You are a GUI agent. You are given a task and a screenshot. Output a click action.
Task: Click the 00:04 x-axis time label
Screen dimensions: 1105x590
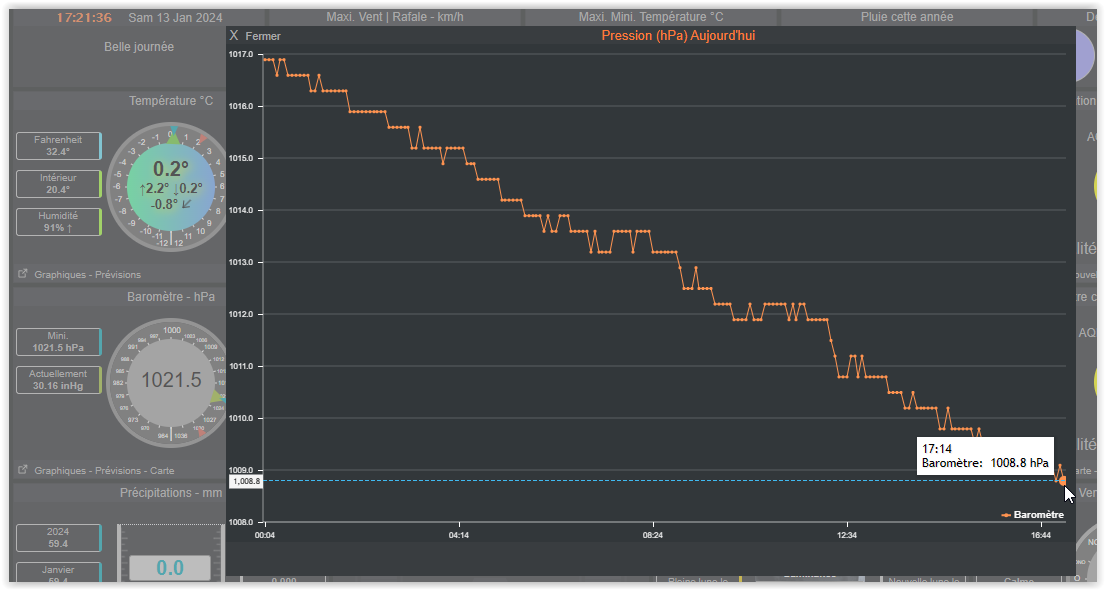coord(265,536)
